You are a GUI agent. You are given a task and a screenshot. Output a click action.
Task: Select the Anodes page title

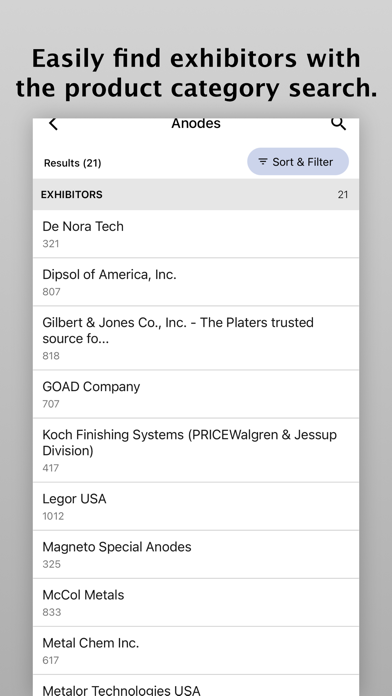click(196, 123)
